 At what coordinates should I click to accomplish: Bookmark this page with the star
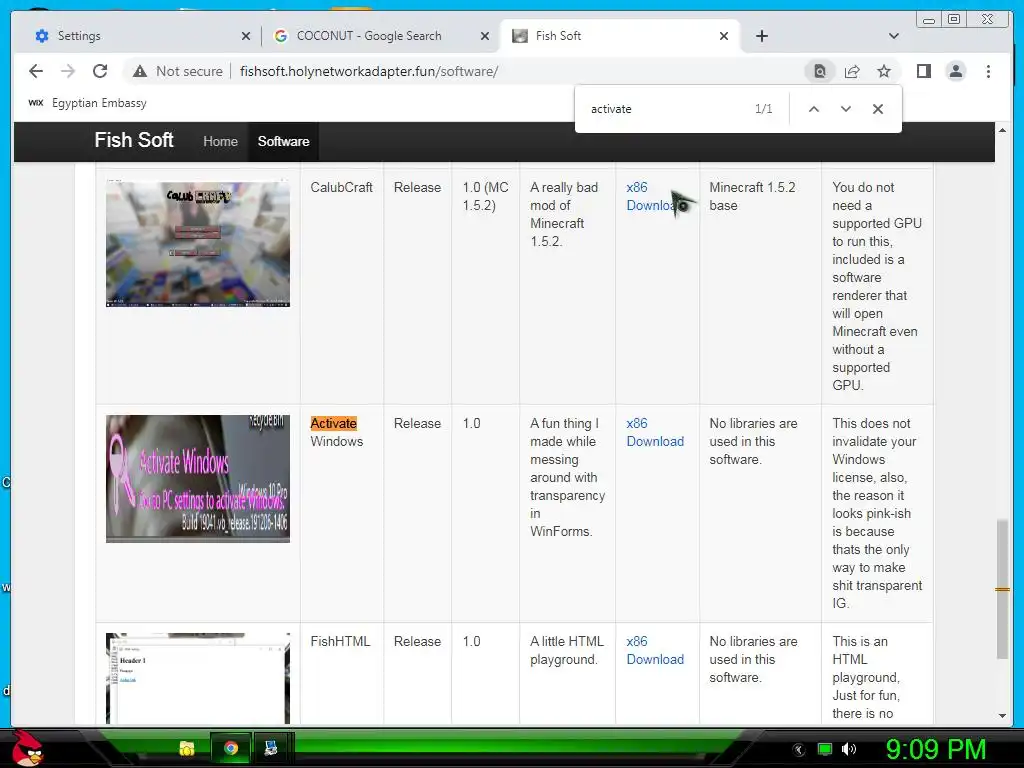884,71
